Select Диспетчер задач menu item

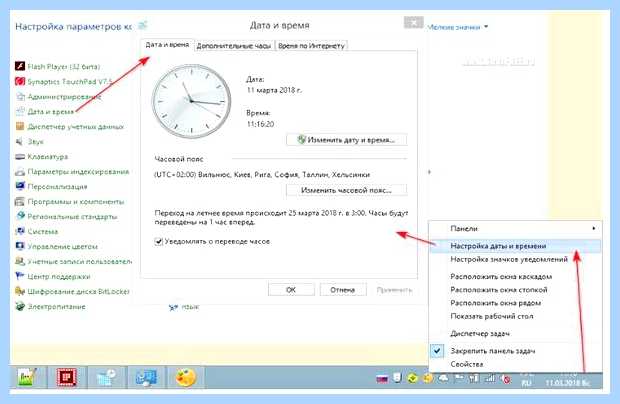click(515, 333)
